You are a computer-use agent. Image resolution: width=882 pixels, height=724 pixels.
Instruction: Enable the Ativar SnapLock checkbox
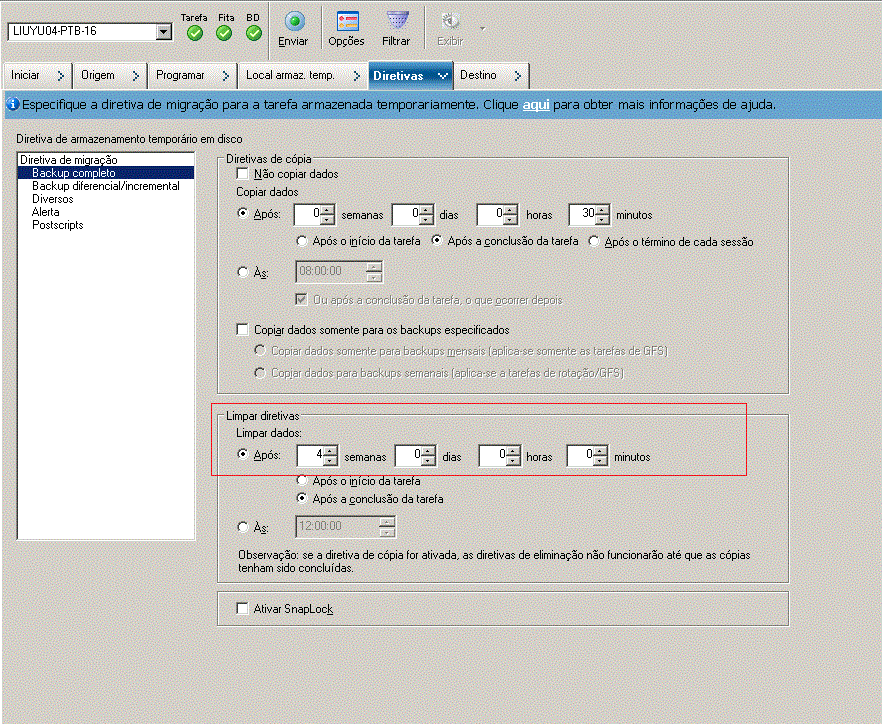pos(241,607)
